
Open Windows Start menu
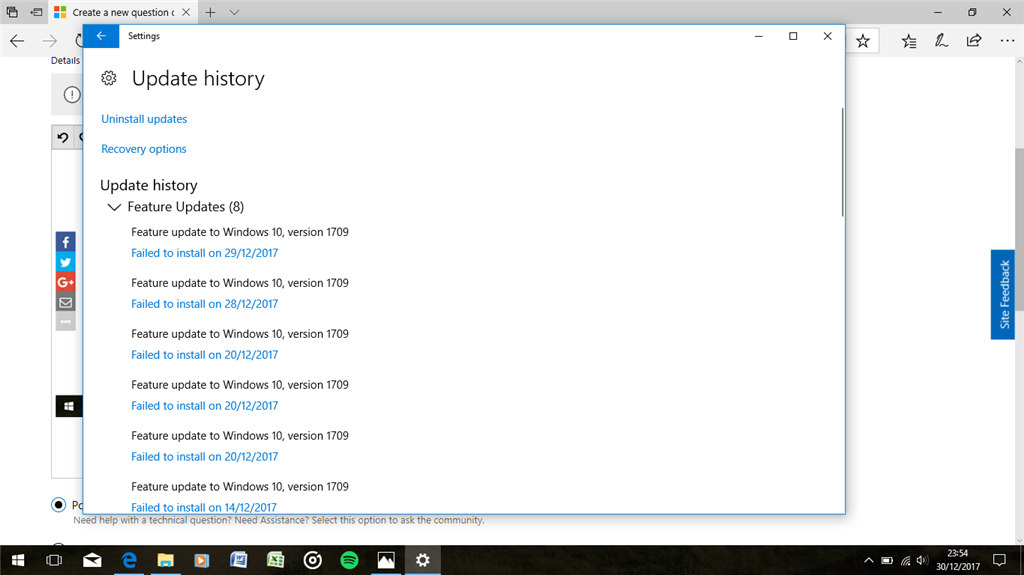point(18,560)
